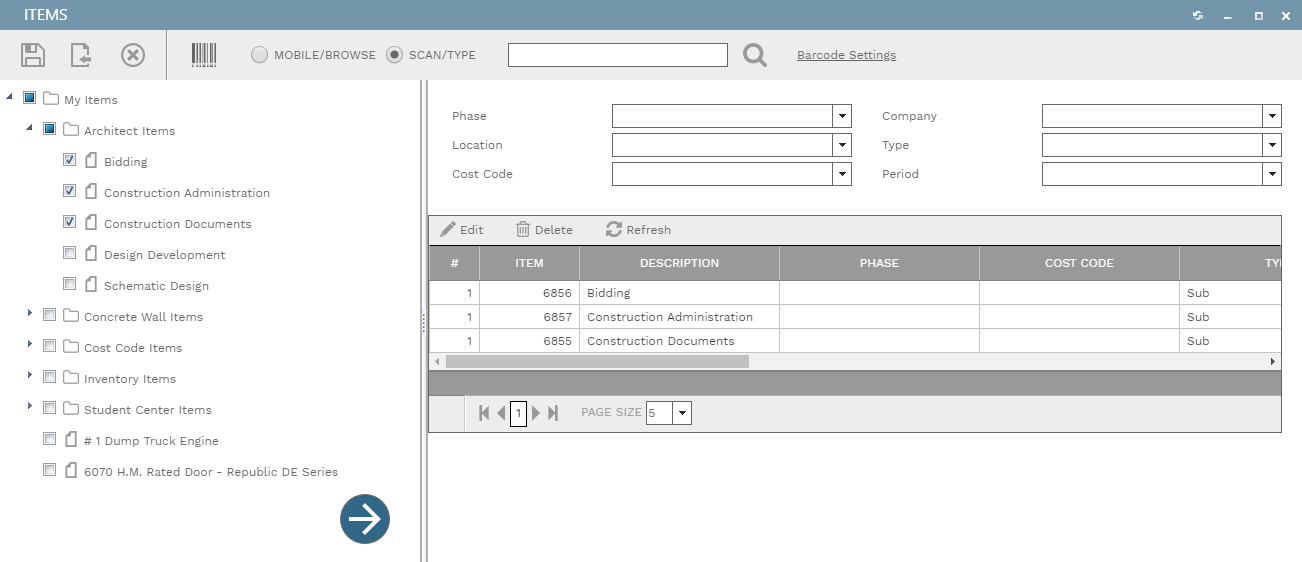This screenshot has height=562, width=1302.
Task: Click the Refresh grid button
Action: pos(638,230)
